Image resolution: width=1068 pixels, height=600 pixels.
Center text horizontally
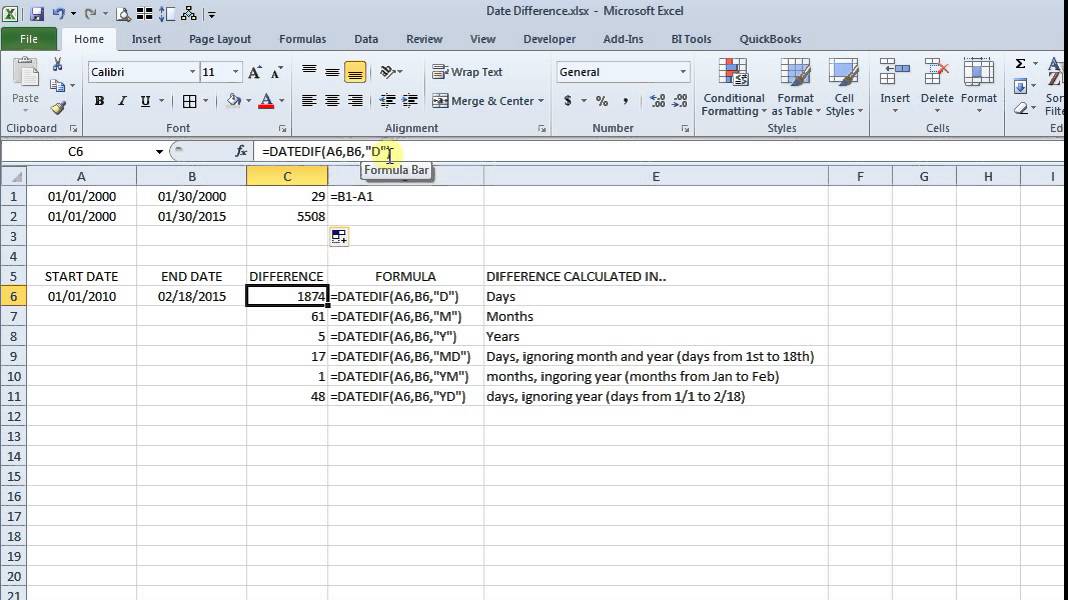tap(332, 101)
